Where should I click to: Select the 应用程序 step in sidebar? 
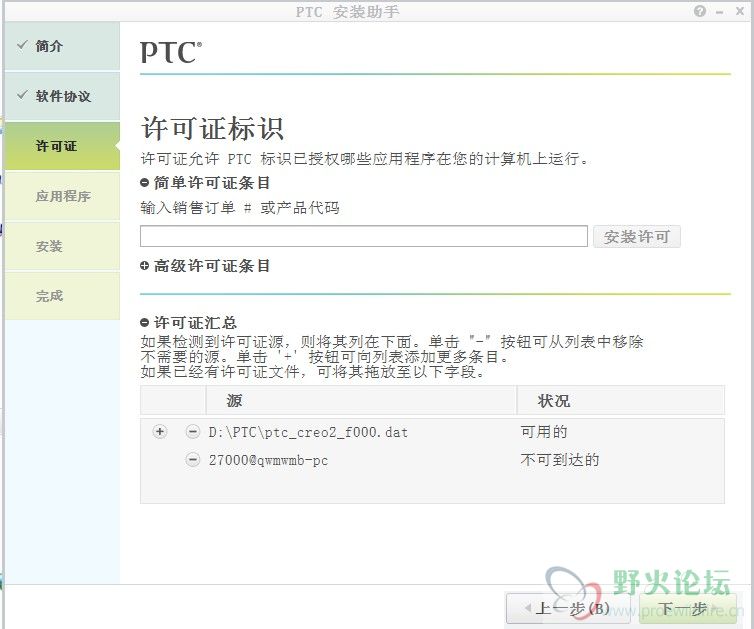[62, 196]
